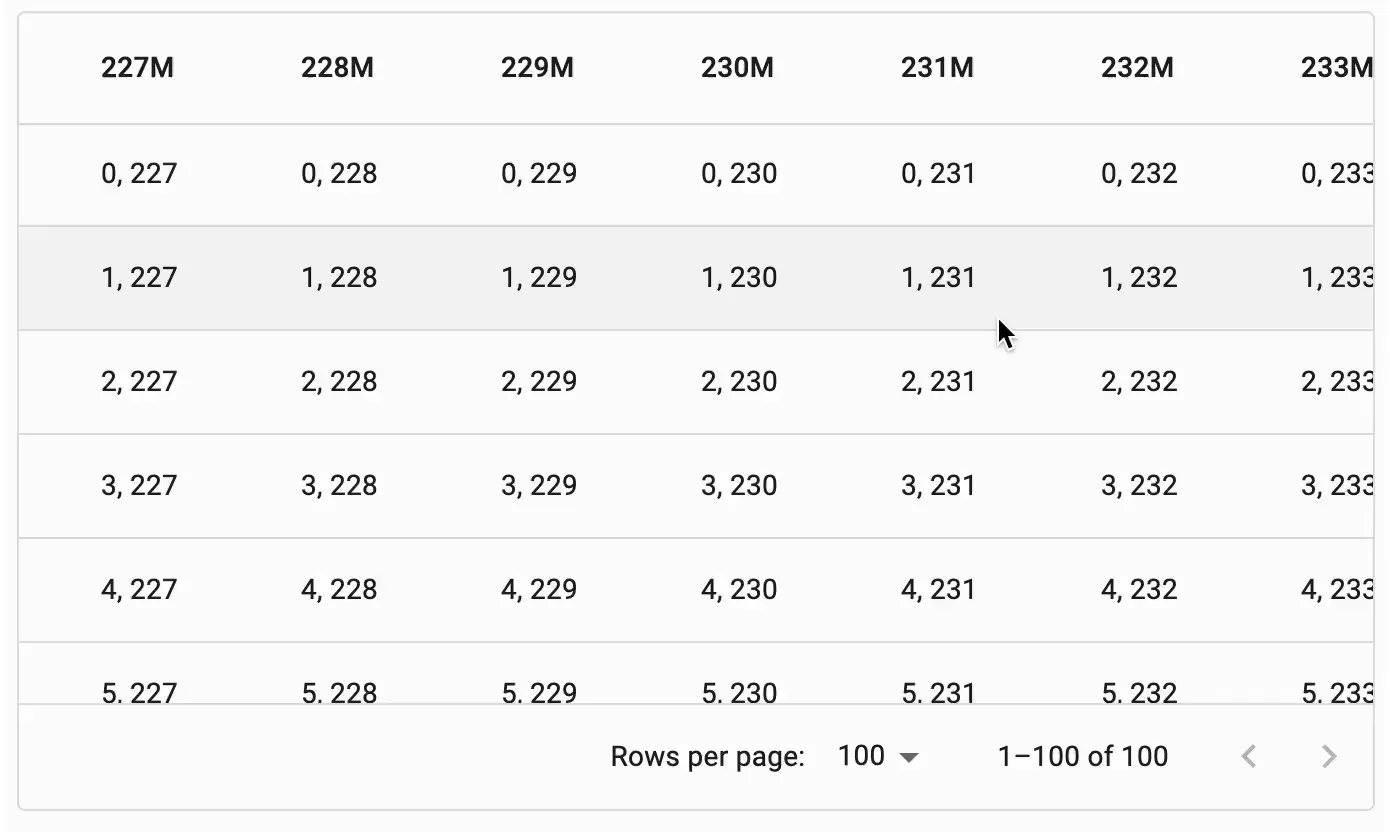Screen dimensions: 1390x832
Task: Click the 227M column header
Action: [138, 69]
